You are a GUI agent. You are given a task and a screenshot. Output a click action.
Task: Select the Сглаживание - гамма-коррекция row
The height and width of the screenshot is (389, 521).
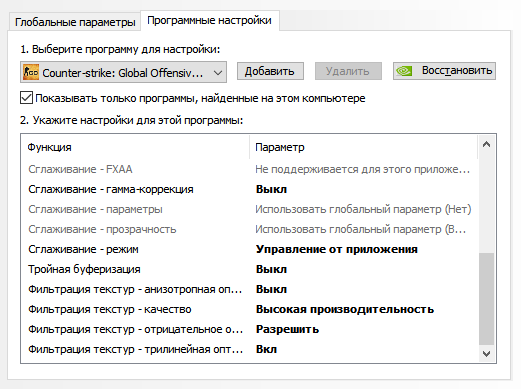(x=250, y=189)
